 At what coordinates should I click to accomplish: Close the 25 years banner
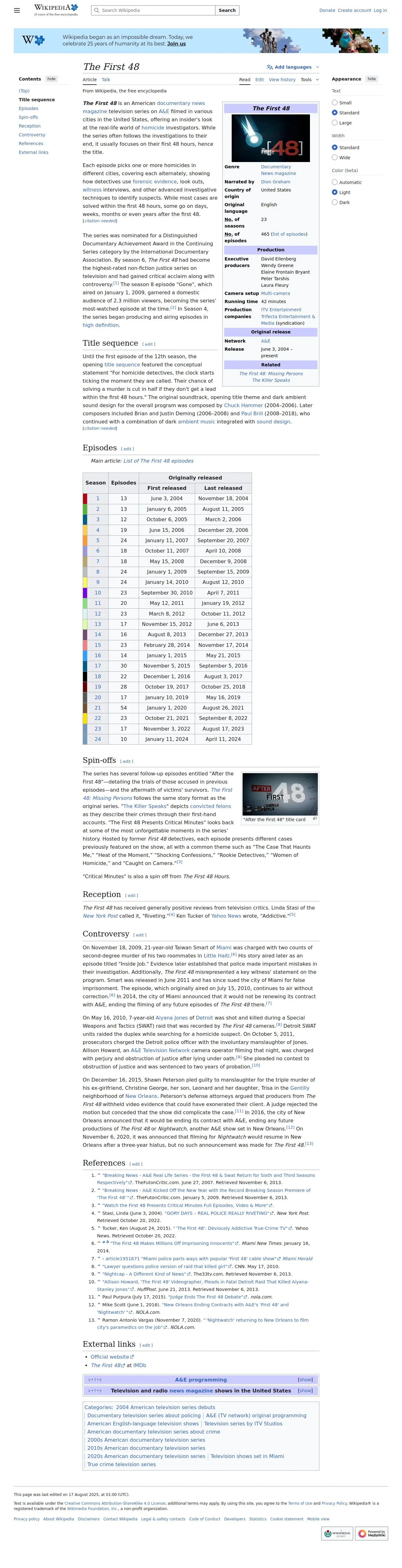pos(383,33)
